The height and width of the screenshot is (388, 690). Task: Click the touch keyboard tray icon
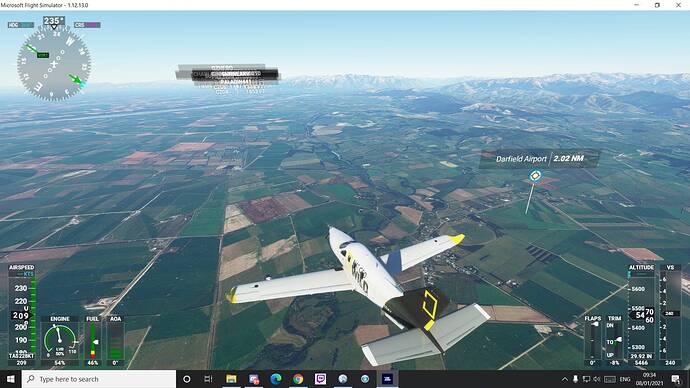pos(610,379)
